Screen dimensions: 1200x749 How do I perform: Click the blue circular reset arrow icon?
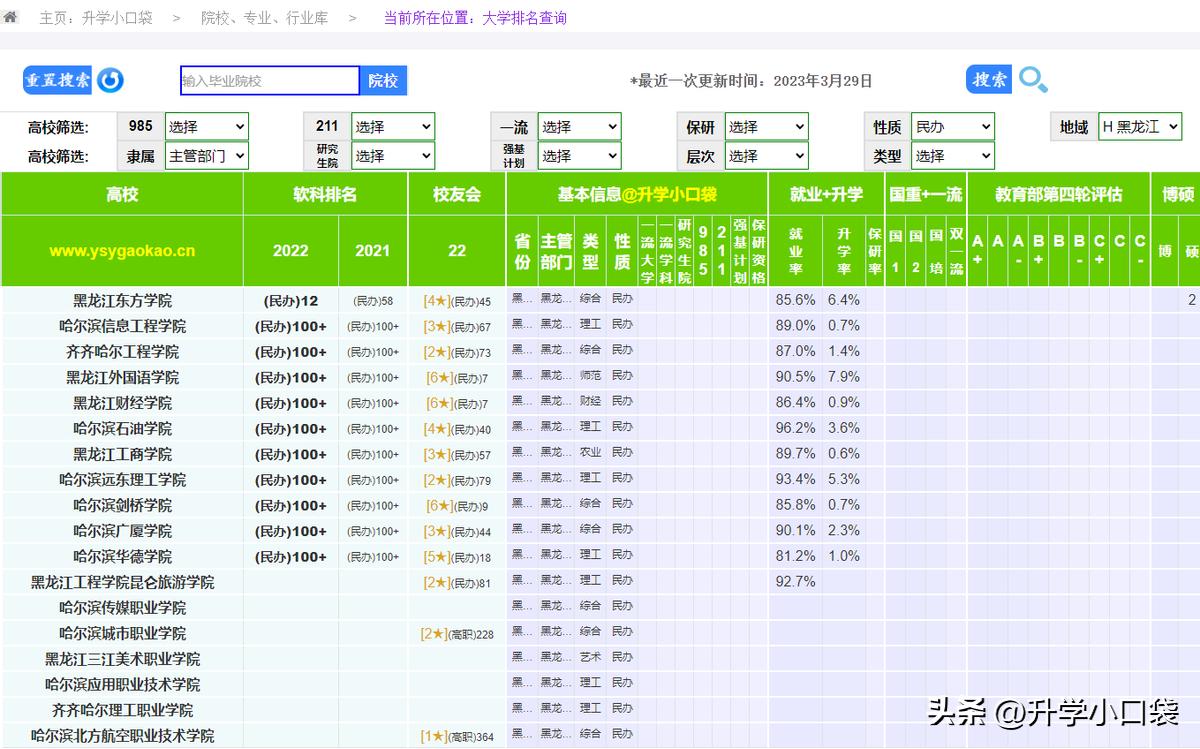108,80
